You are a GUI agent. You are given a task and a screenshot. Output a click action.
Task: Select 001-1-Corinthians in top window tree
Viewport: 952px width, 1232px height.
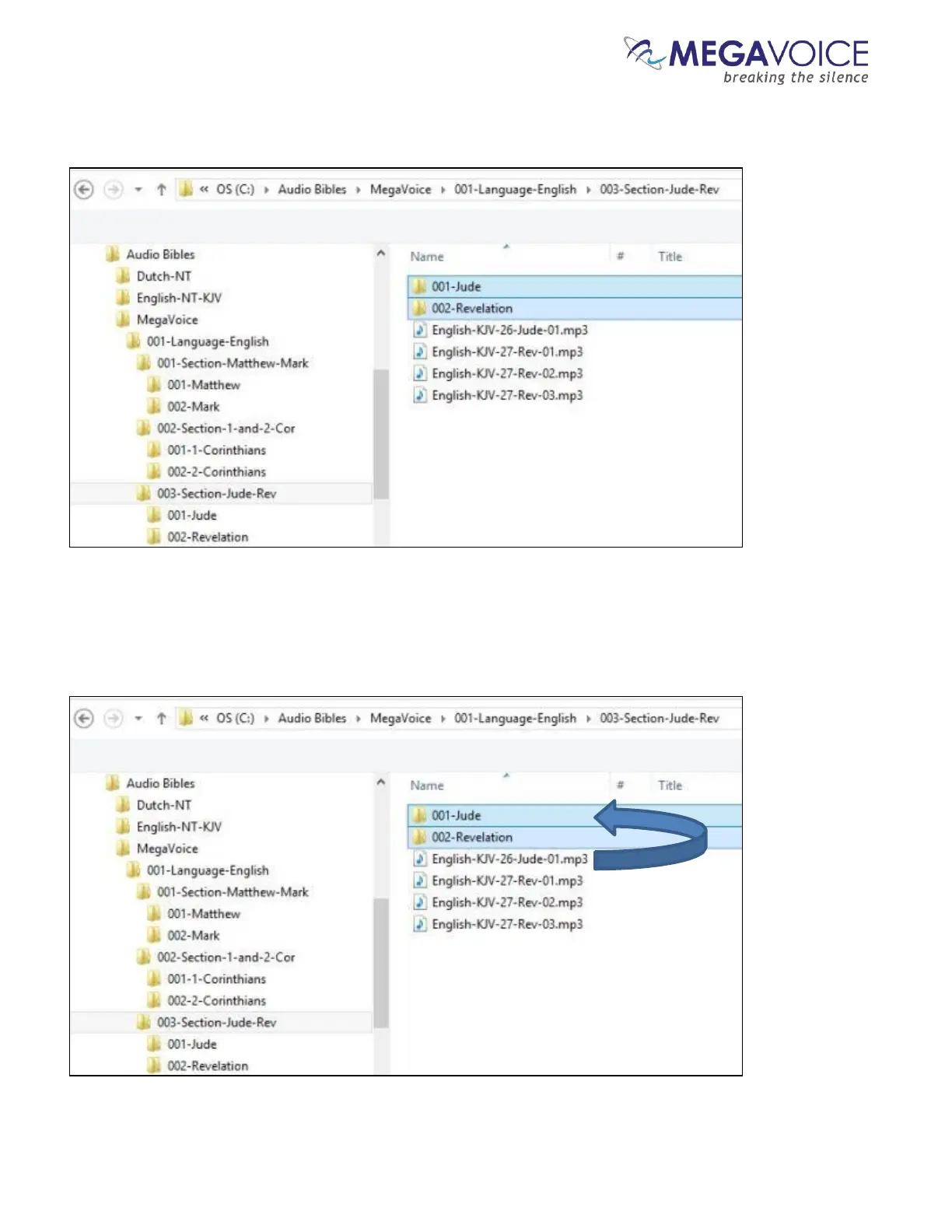[x=207, y=450]
